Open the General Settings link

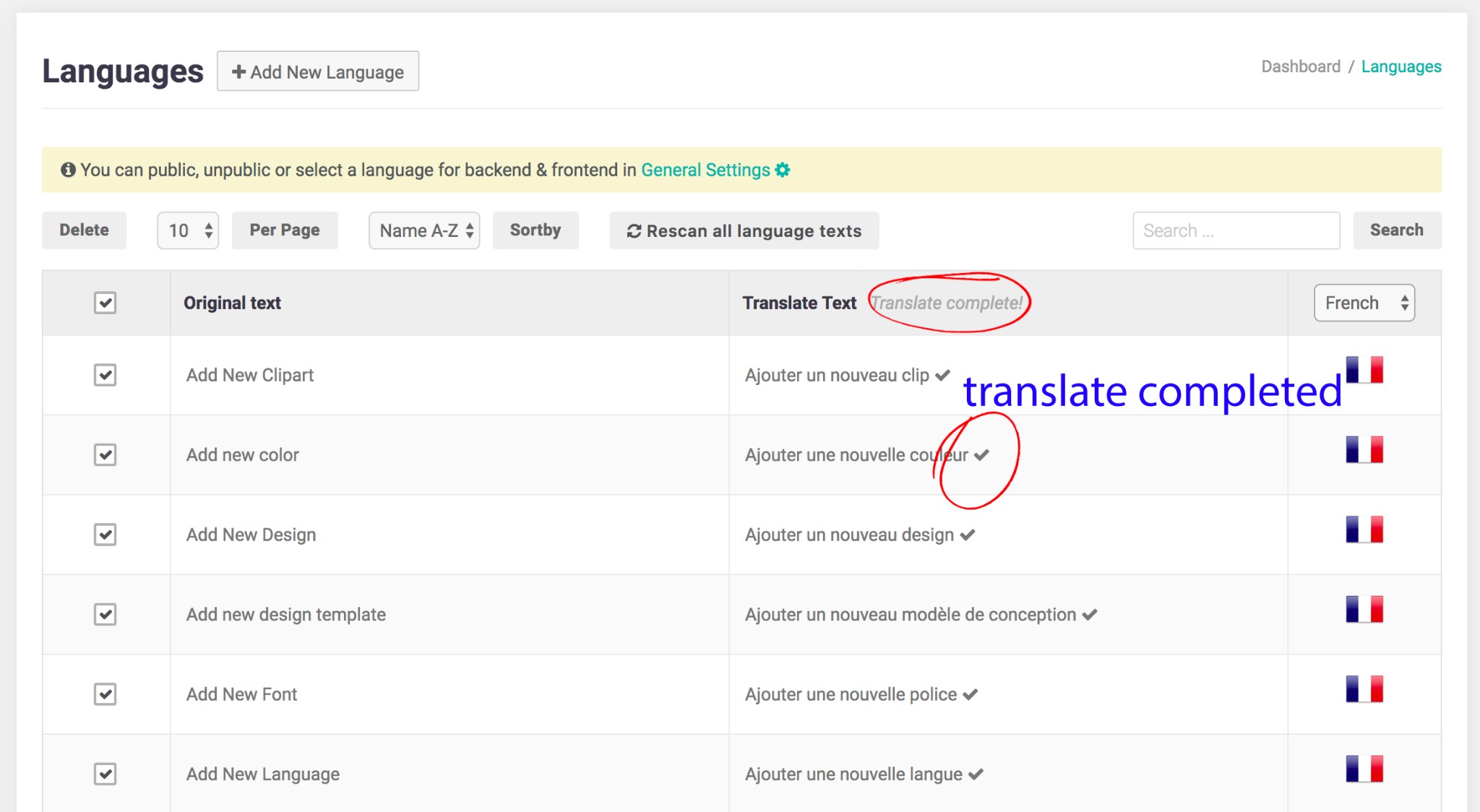tap(705, 170)
